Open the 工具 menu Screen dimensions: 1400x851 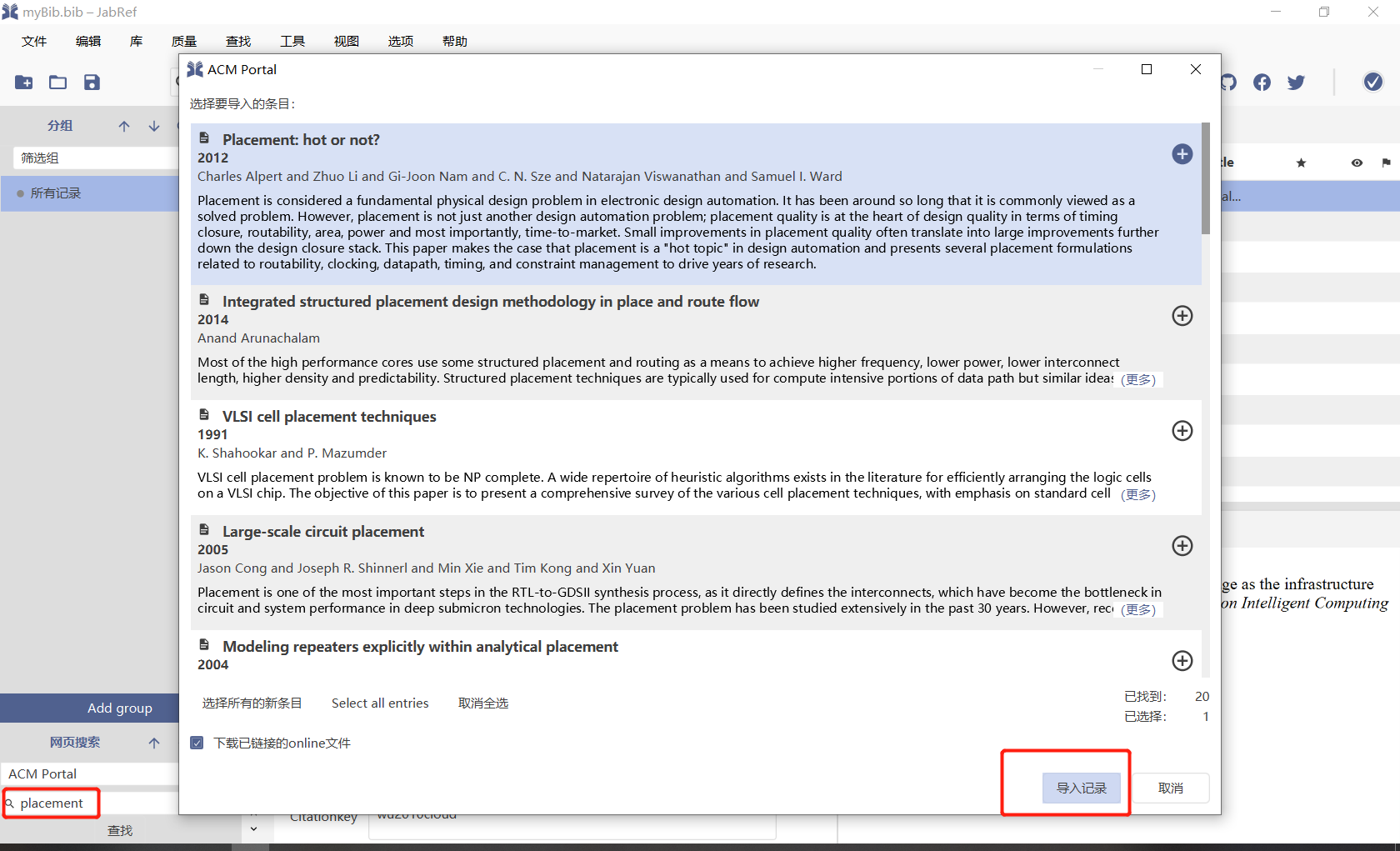tap(292, 41)
